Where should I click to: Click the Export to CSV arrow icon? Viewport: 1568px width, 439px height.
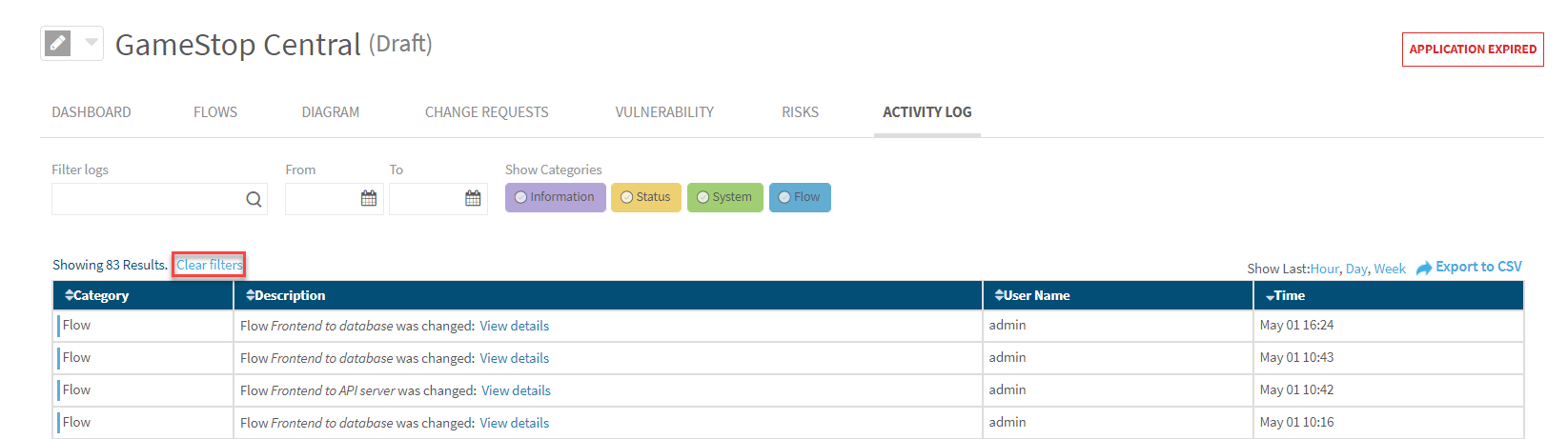point(1424,268)
